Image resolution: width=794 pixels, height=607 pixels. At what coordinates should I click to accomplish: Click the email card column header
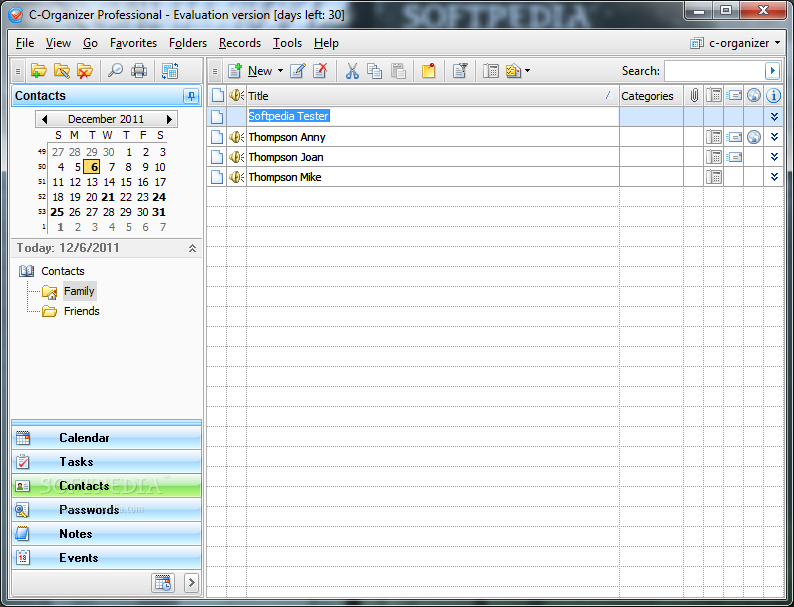click(x=734, y=95)
